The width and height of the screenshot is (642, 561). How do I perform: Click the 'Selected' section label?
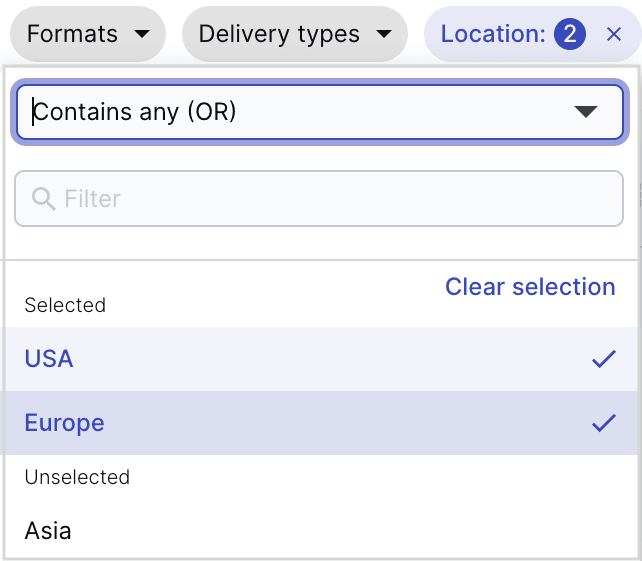[65, 305]
